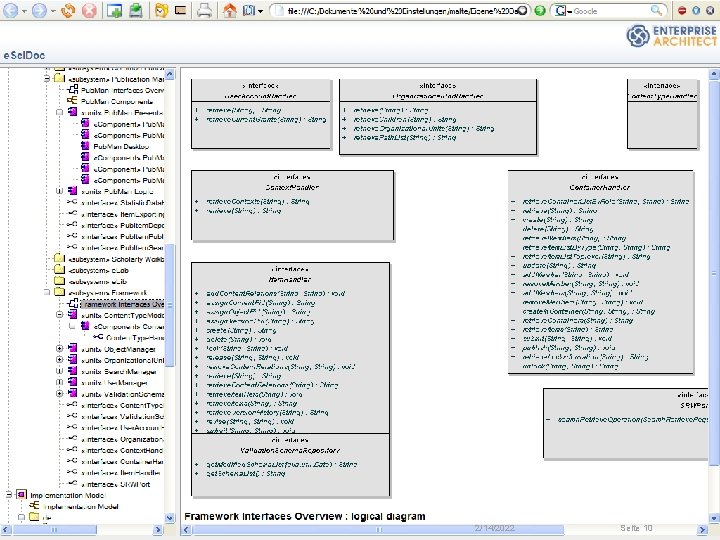Open the new-tab icon with green arrow
The image size is (720, 540).
tap(114, 10)
